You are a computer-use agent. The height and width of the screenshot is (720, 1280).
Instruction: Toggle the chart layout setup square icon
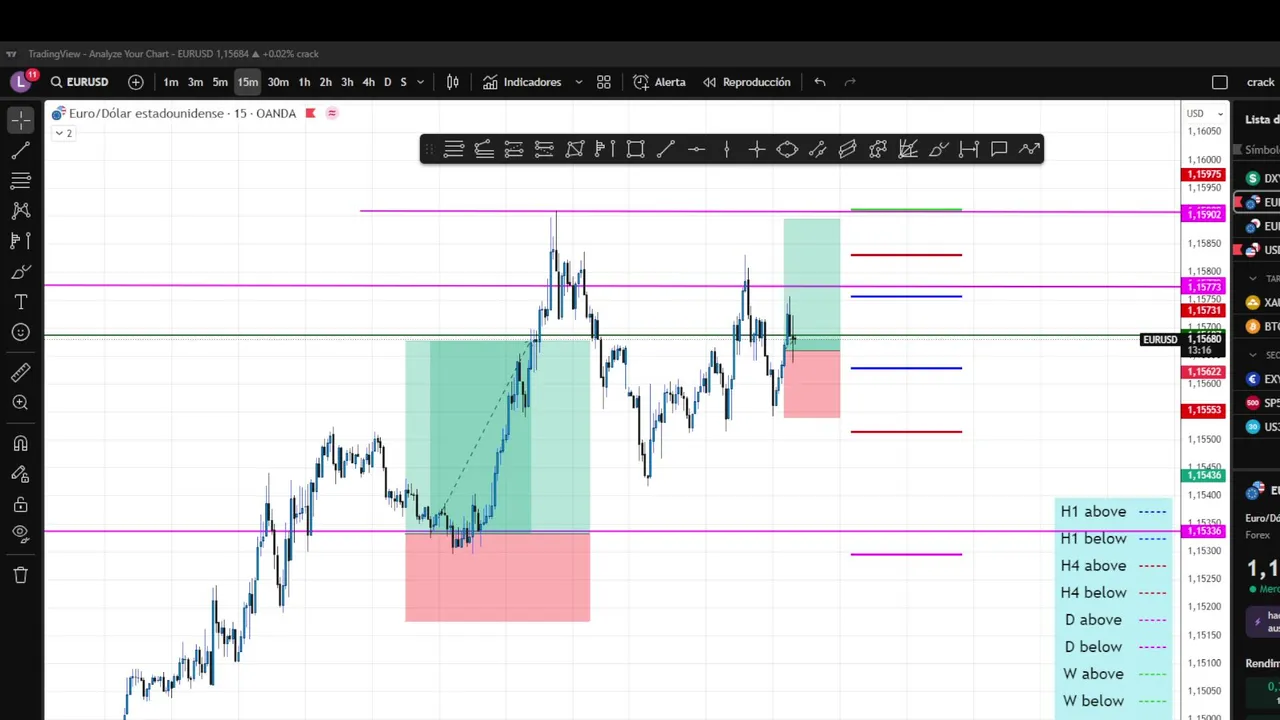[x=1220, y=82]
